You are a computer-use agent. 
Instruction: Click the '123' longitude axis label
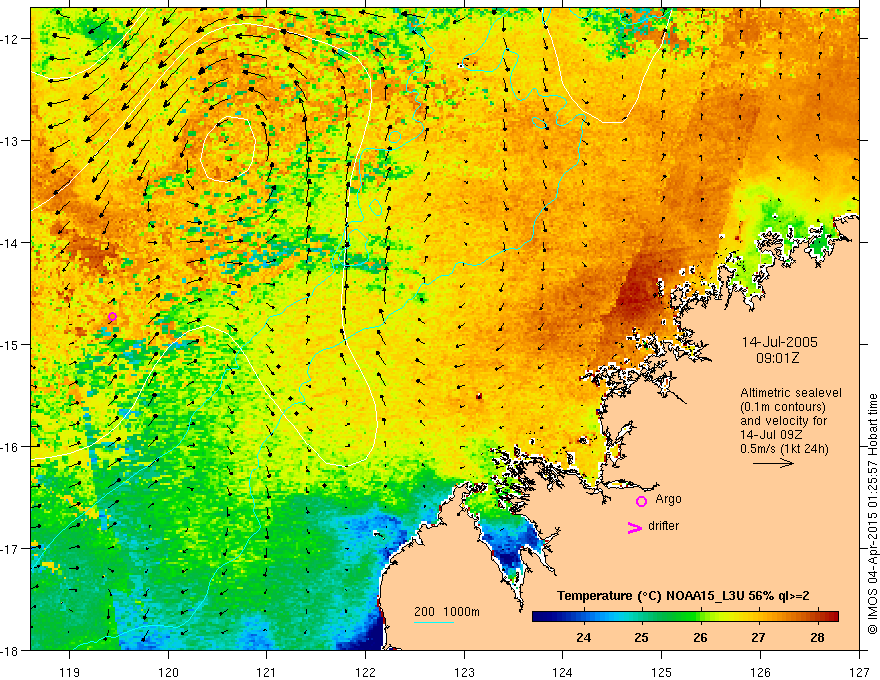(x=464, y=672)
